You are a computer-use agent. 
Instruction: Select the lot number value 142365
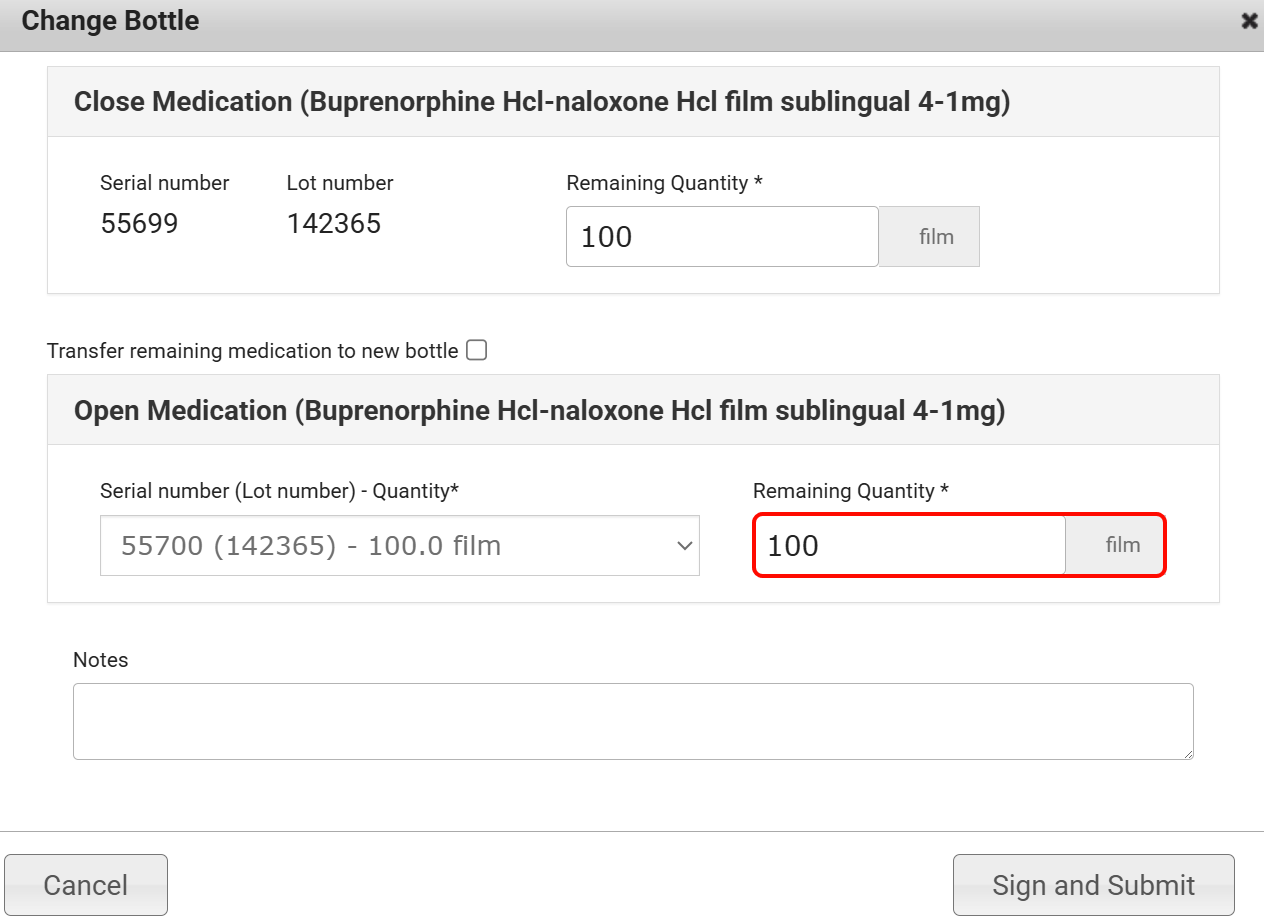click(x=334, y=224)
